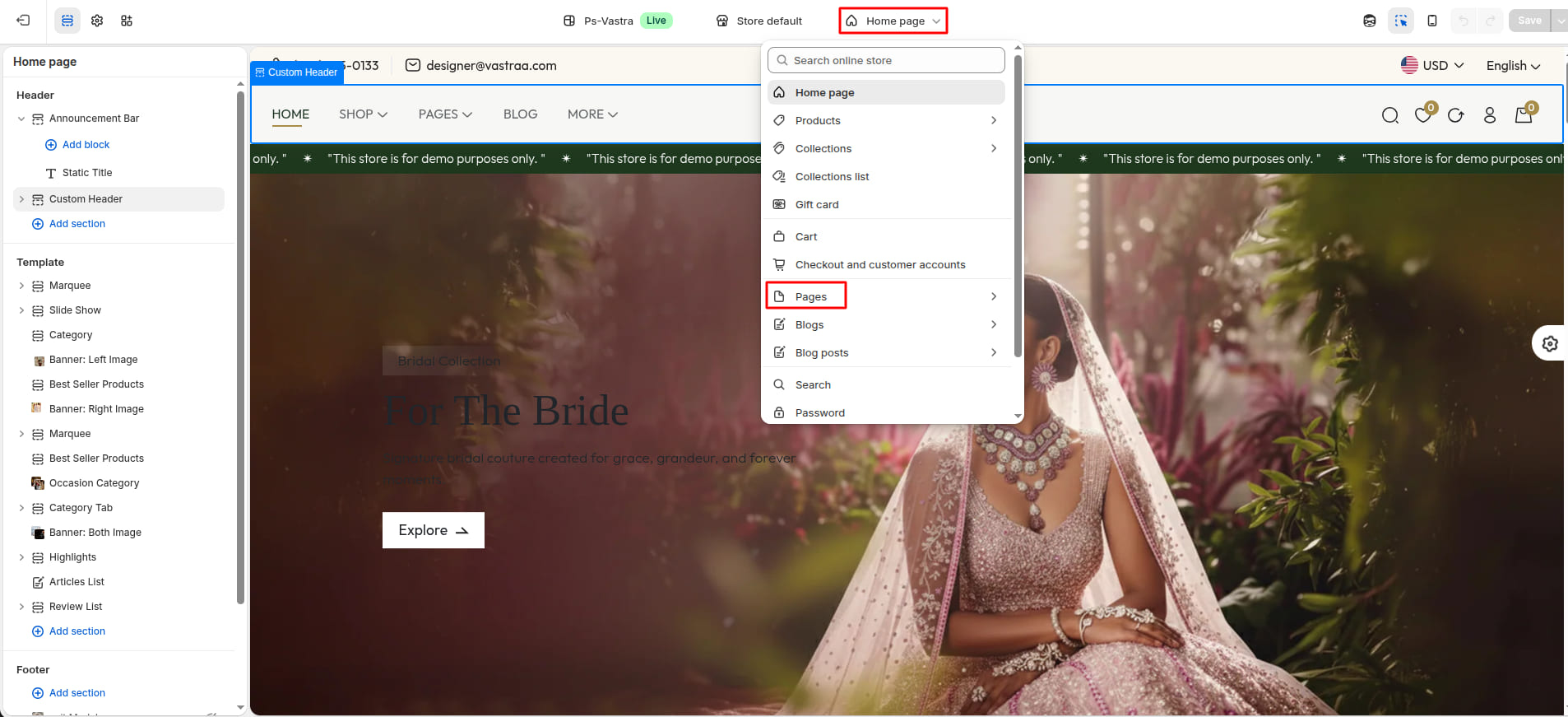Image resolution: width=1568 pixels, height=717 pixels.
Task: Click the Banner: Left Image thumbnail icon
Action: pyautogui.click(x=38, y=361)
